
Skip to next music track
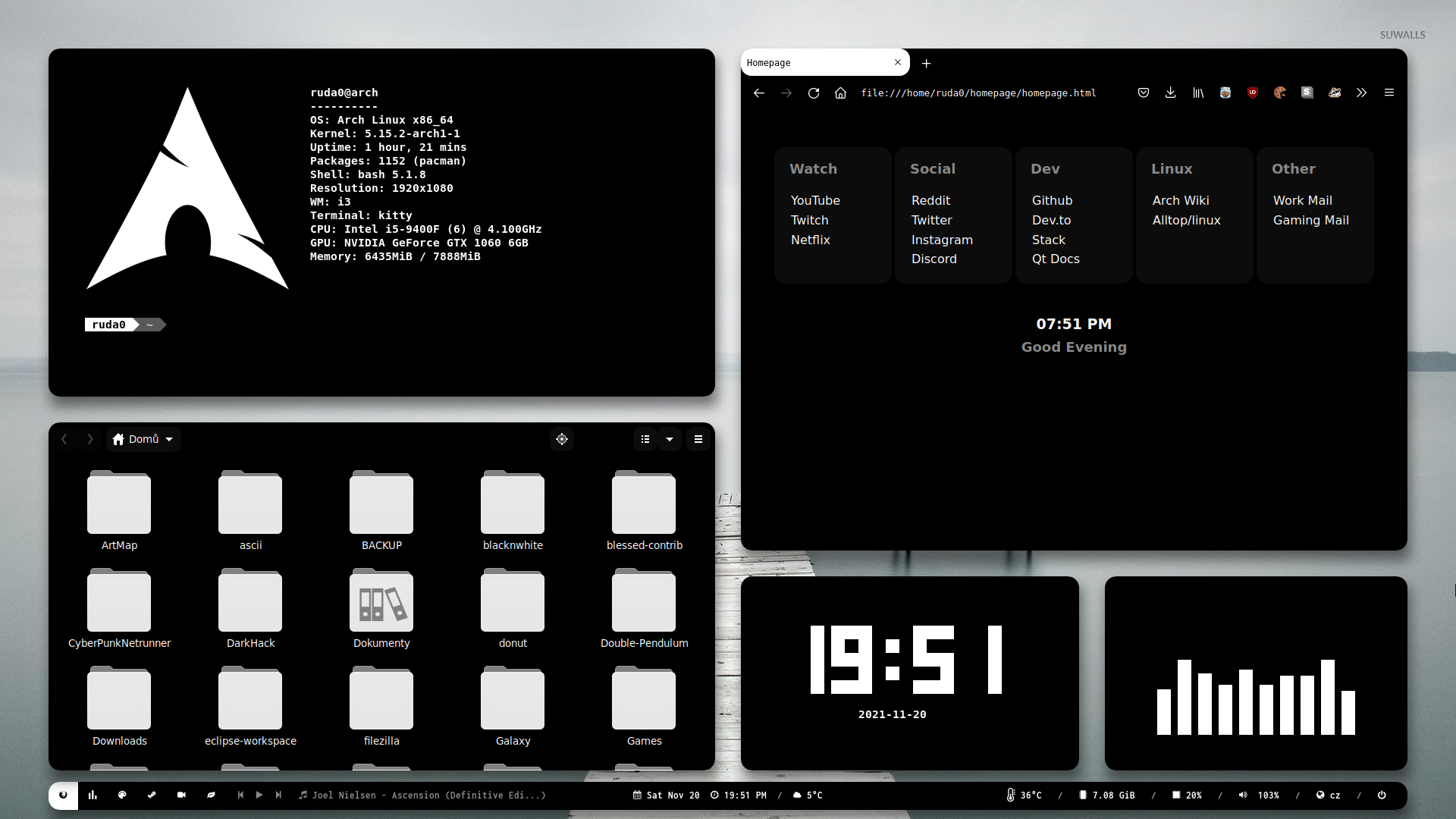click(278, 795)
